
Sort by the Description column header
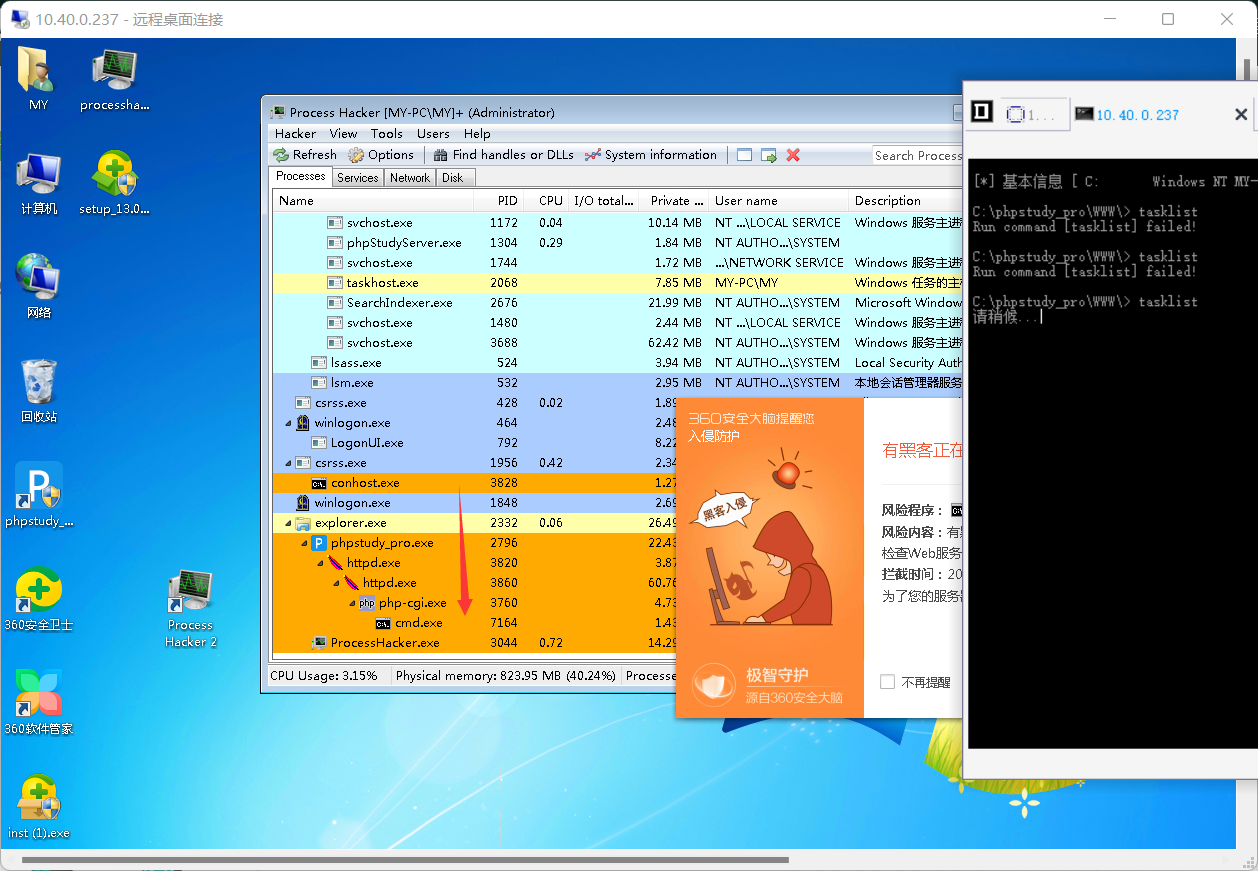(906, 201)
